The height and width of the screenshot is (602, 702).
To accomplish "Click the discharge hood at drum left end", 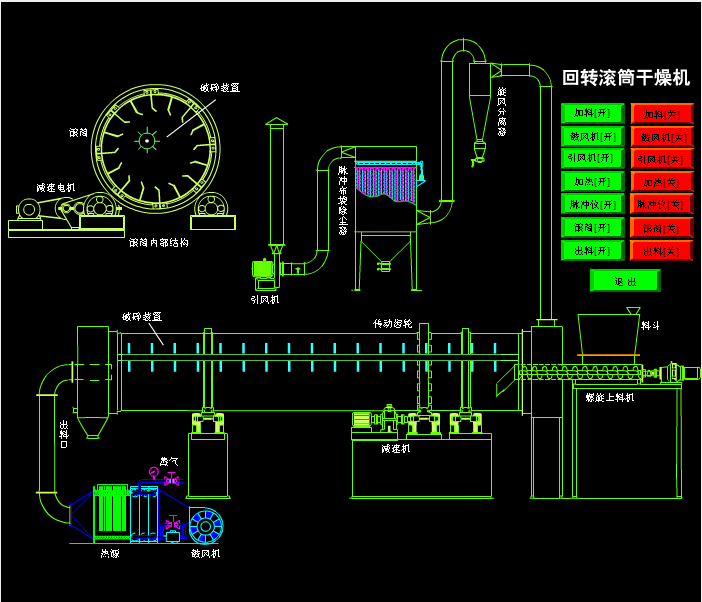I will pyautogui.click(x=93, y=382).
